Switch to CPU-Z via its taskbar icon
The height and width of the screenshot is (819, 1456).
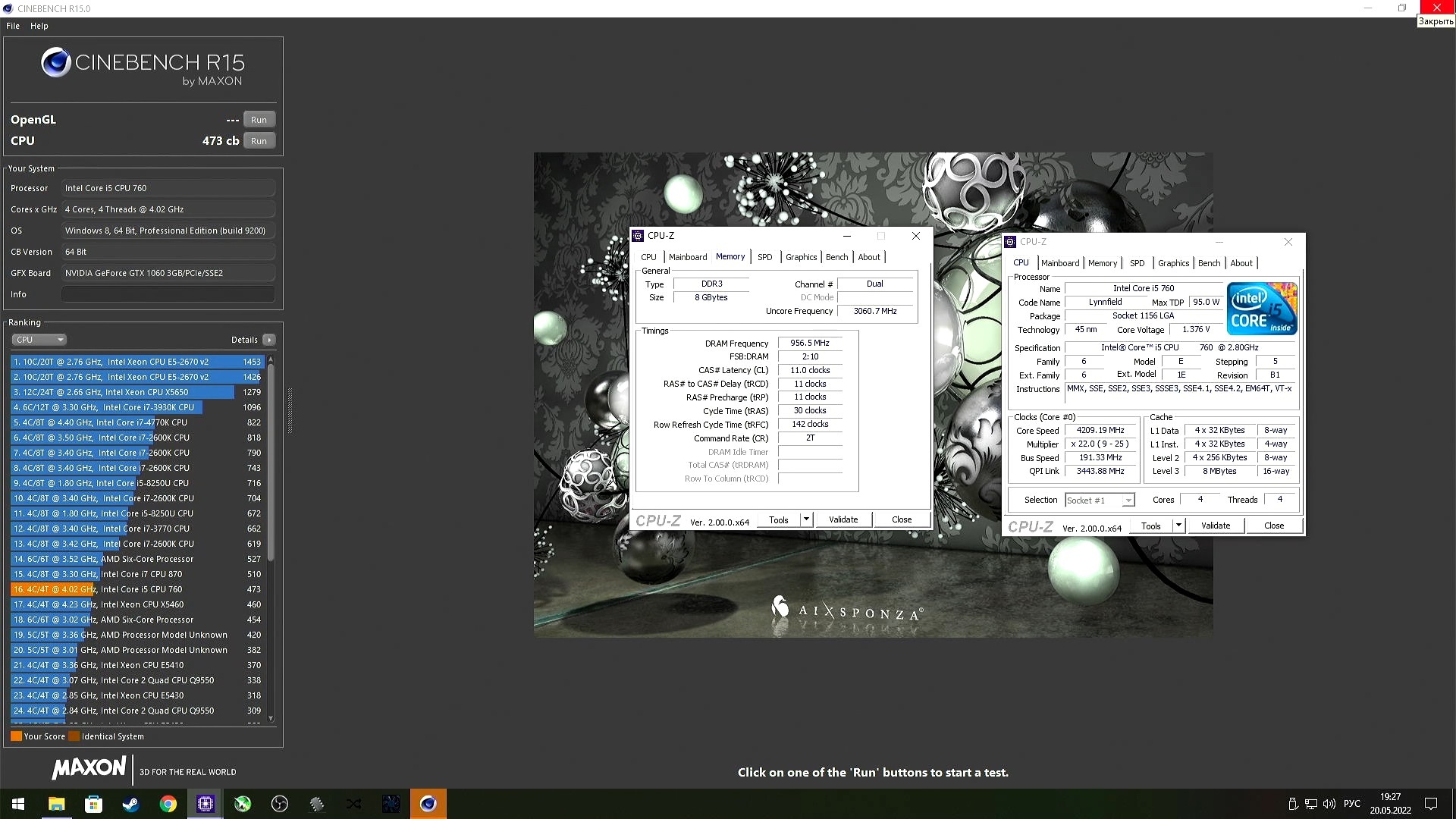(x=205, y=804)
